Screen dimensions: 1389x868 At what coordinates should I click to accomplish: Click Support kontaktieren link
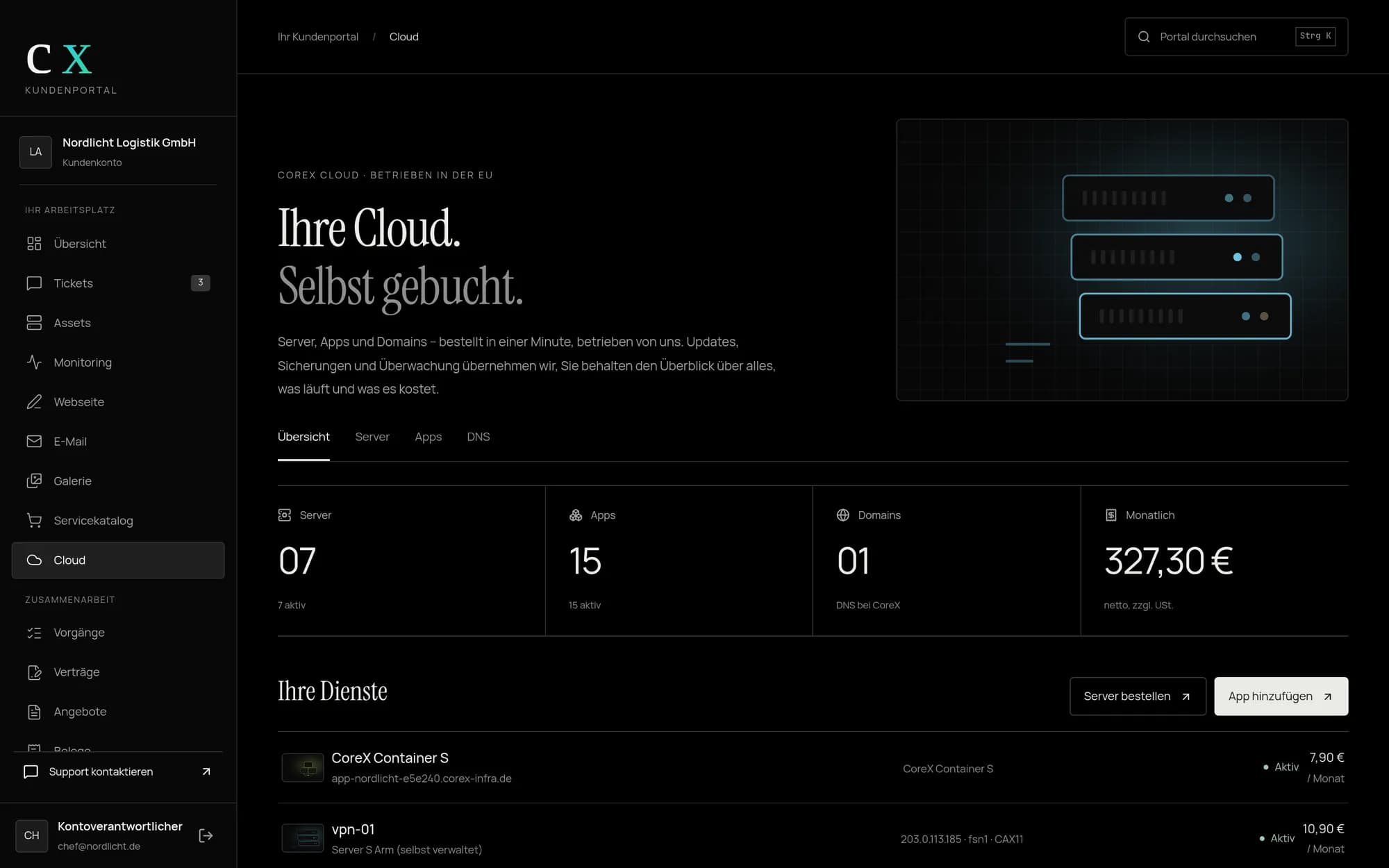point(118,771)
